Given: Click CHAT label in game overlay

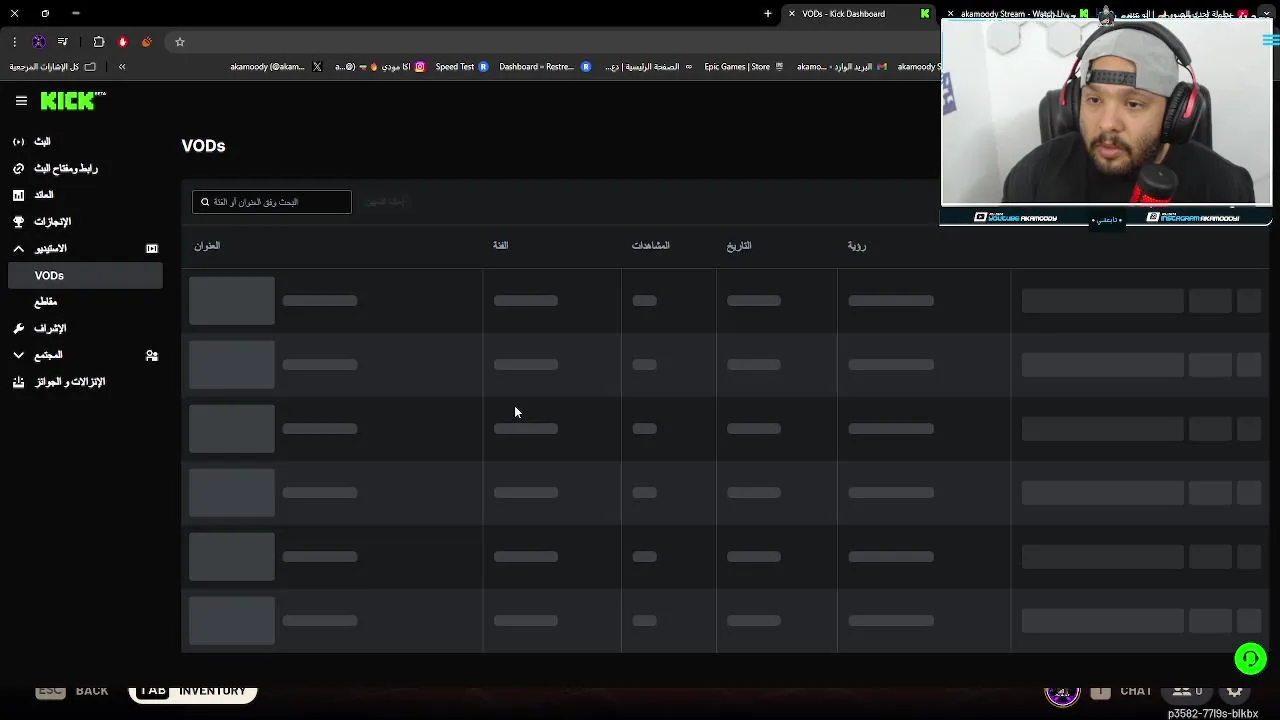Looking at the screenshot, I should pos(1136,691).
